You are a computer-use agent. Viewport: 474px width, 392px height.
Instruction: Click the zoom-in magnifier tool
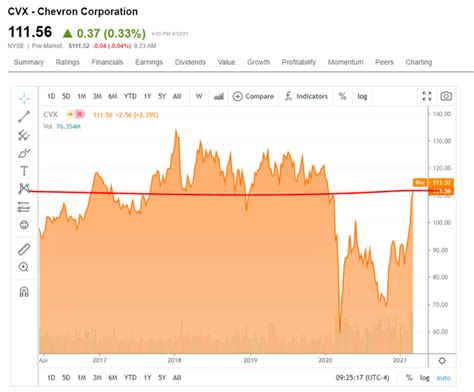(x=24, y=267)
